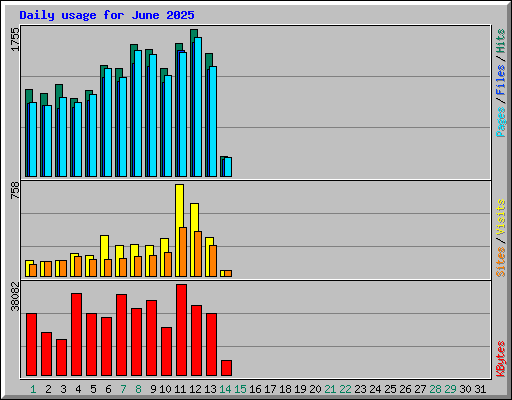This screenshot has width=512, height=400.
Task: Click day 15 on the x-axis
Action: coord(240,389)
